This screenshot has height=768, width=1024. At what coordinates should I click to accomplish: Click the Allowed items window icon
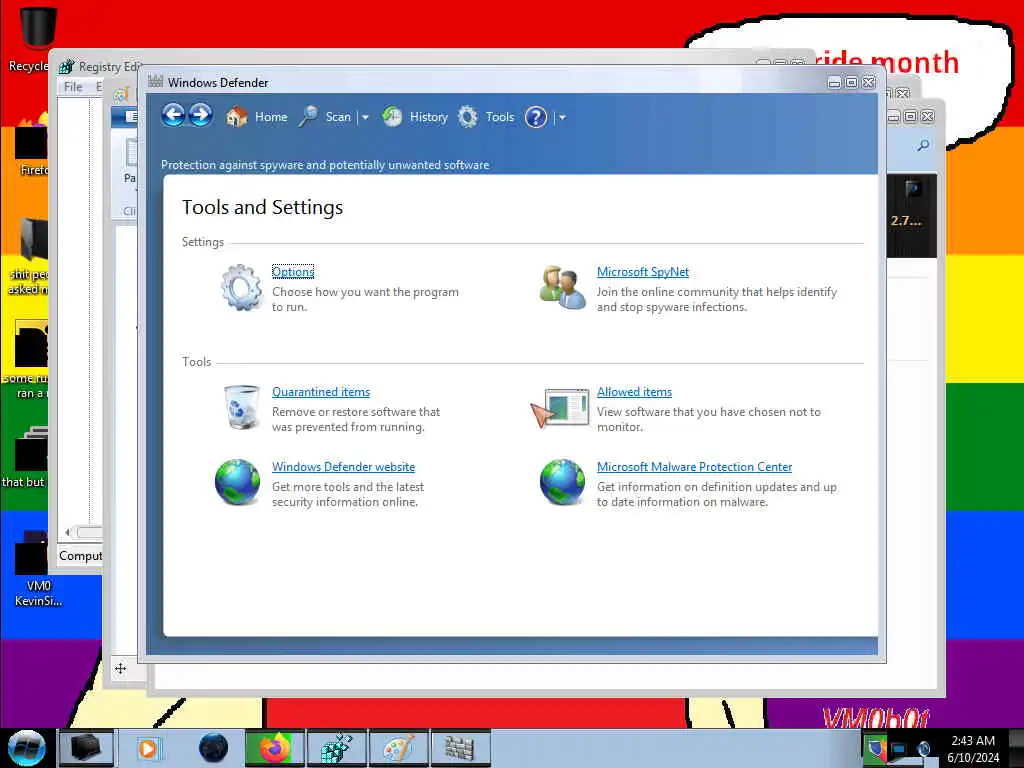[560, 408]
